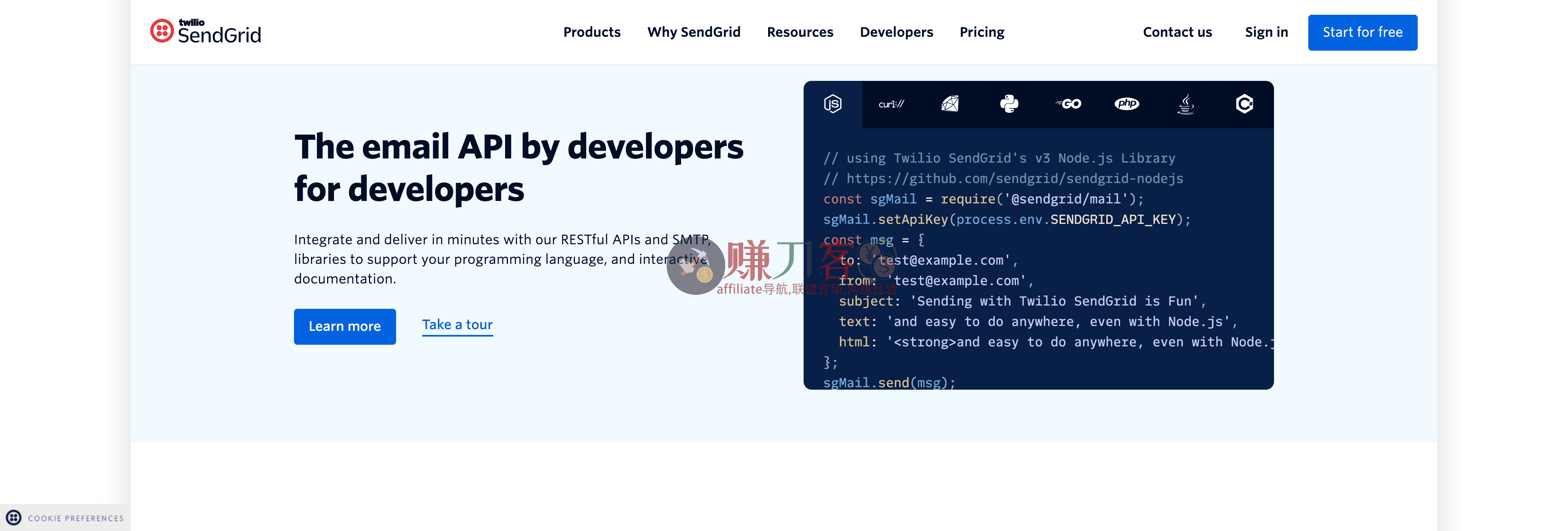Click the Twilio SendGrid logo
1568x531 pixels.
pyautogui.click(x=205, y=32)
